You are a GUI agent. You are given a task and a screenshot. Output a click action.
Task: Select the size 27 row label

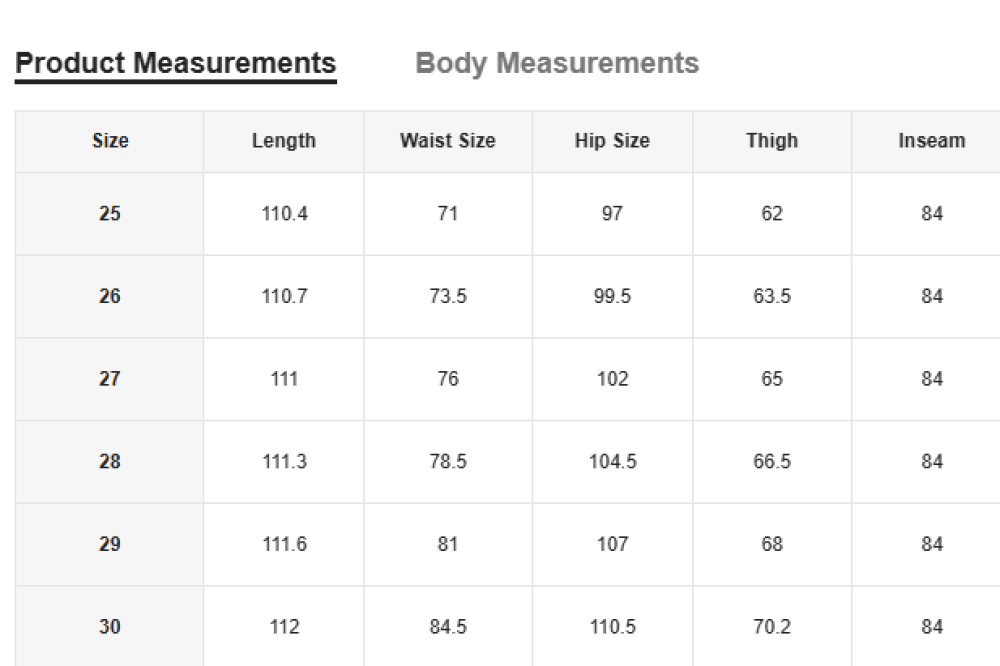coord(110,379)
